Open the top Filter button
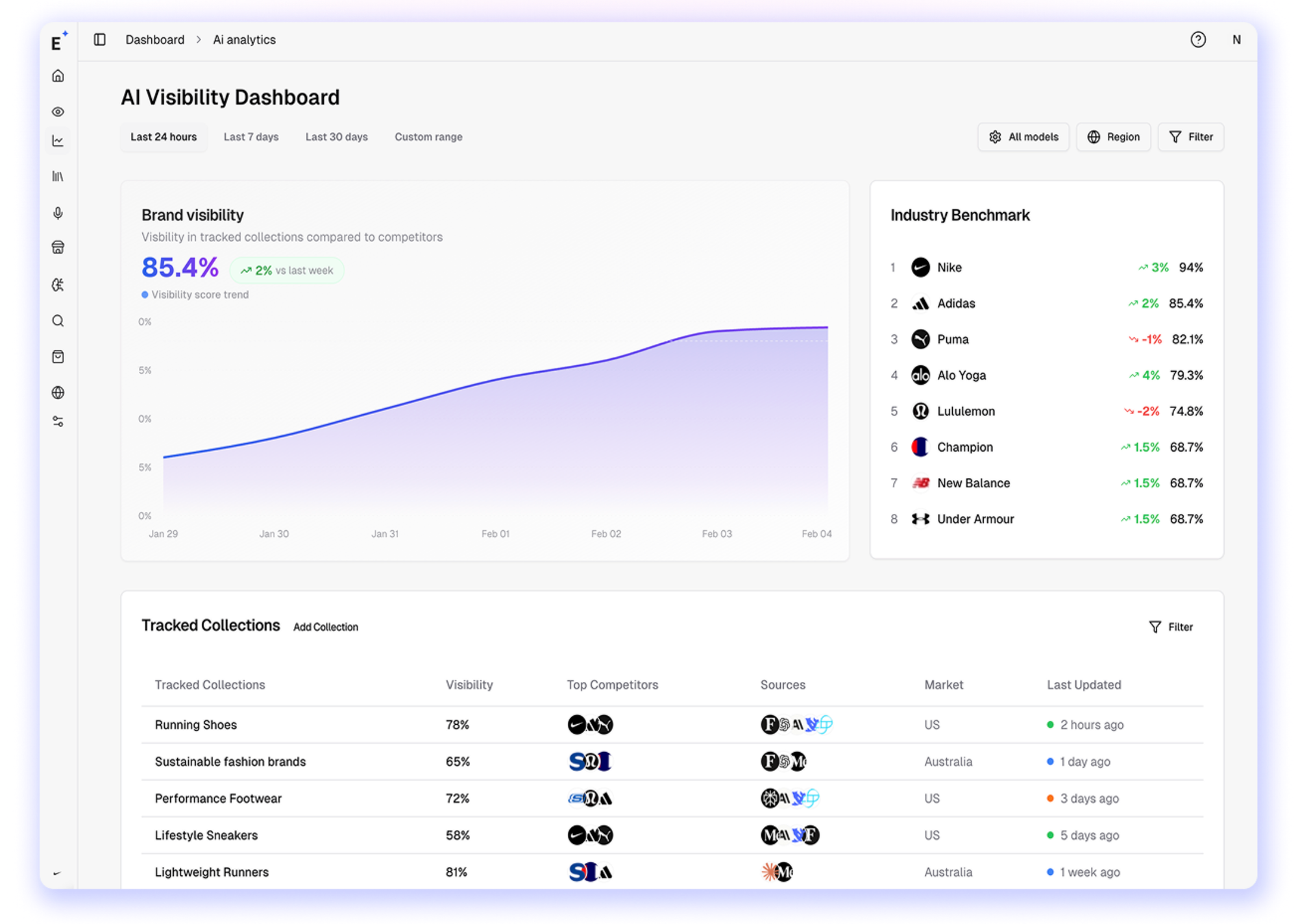 tap(1191, 137)
